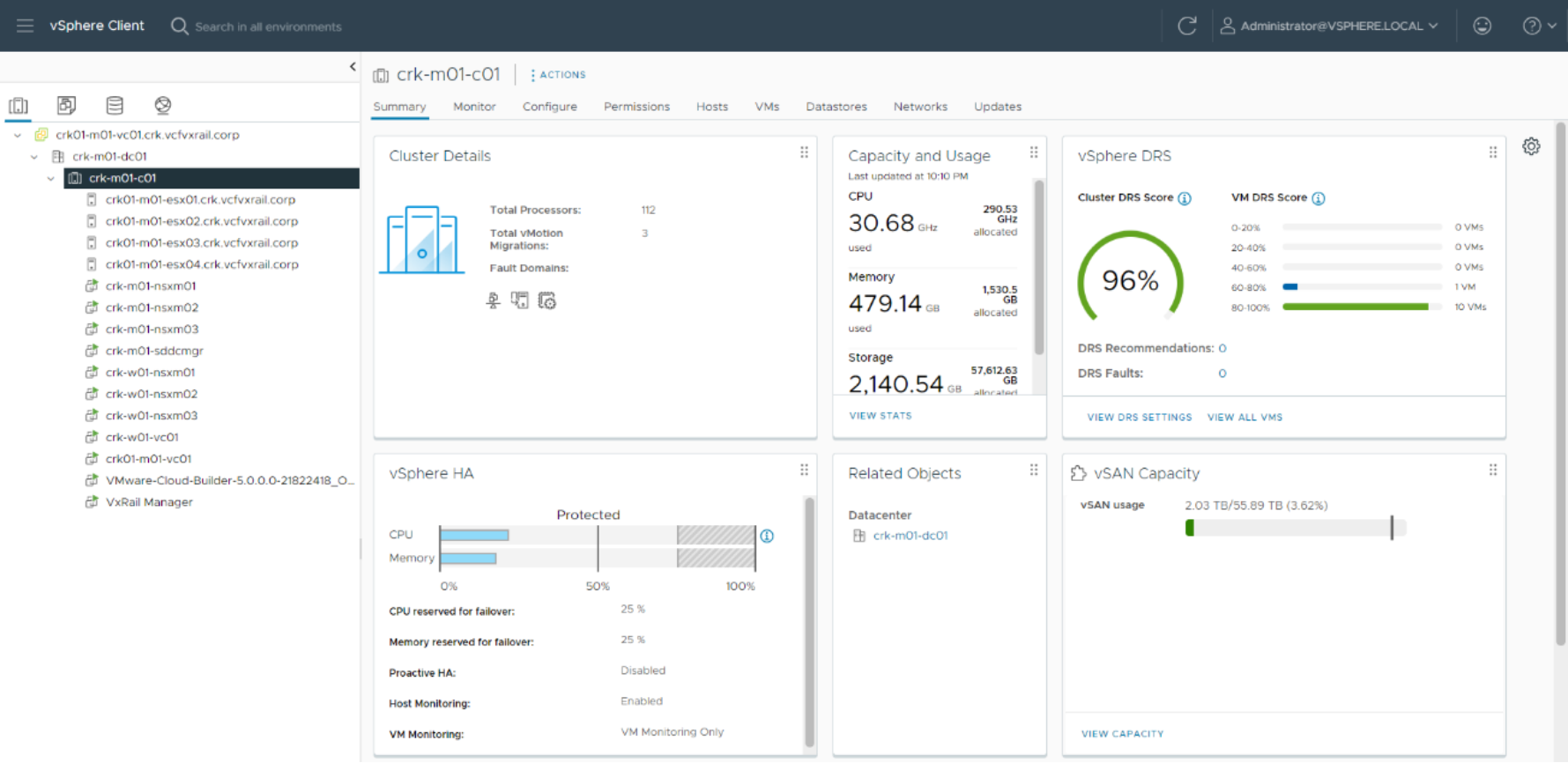Screen dimensions: 1568x763
Task: Click the search in all environments field
Action: point(268,26)
